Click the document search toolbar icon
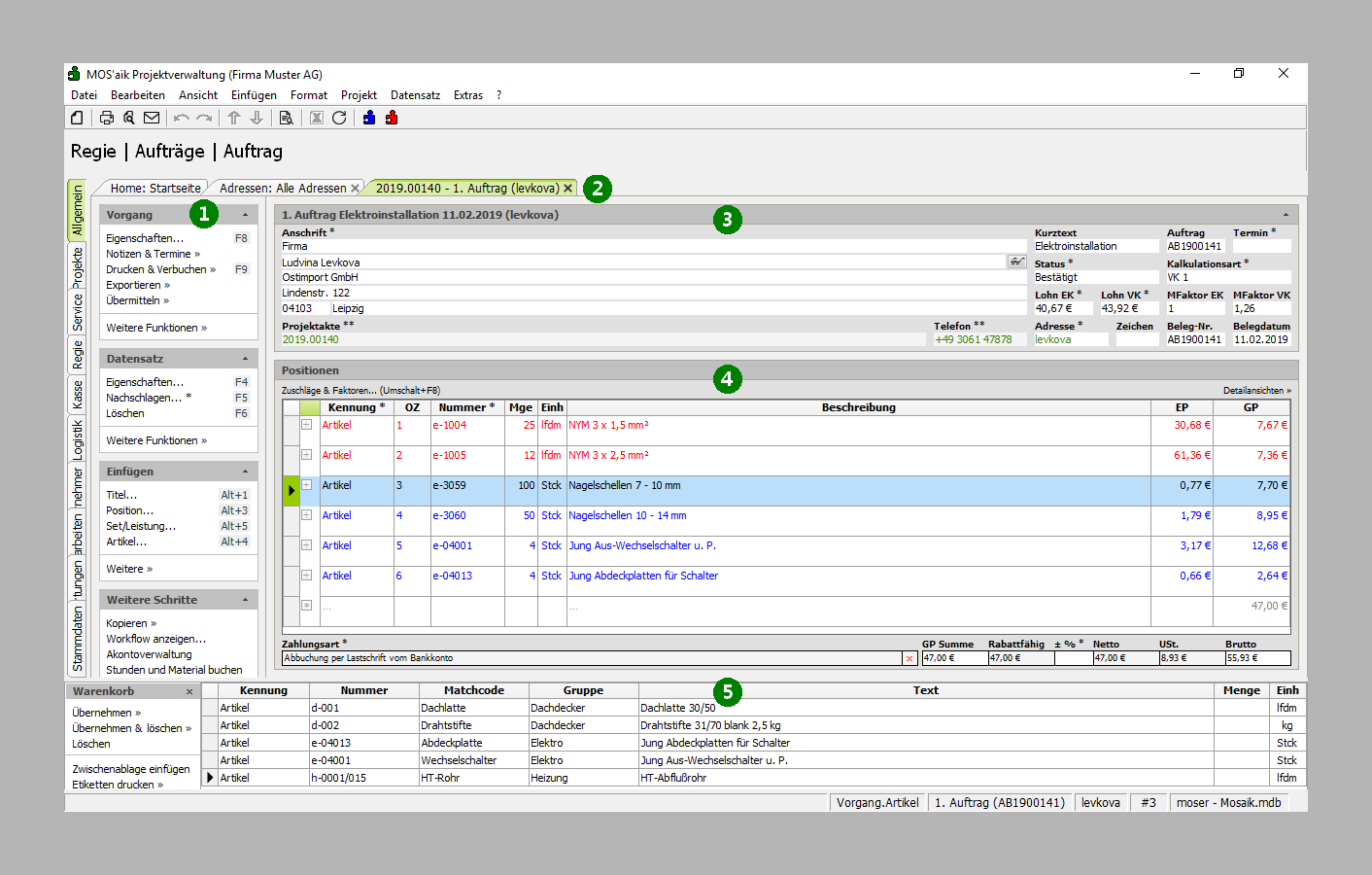 (286, 118)
